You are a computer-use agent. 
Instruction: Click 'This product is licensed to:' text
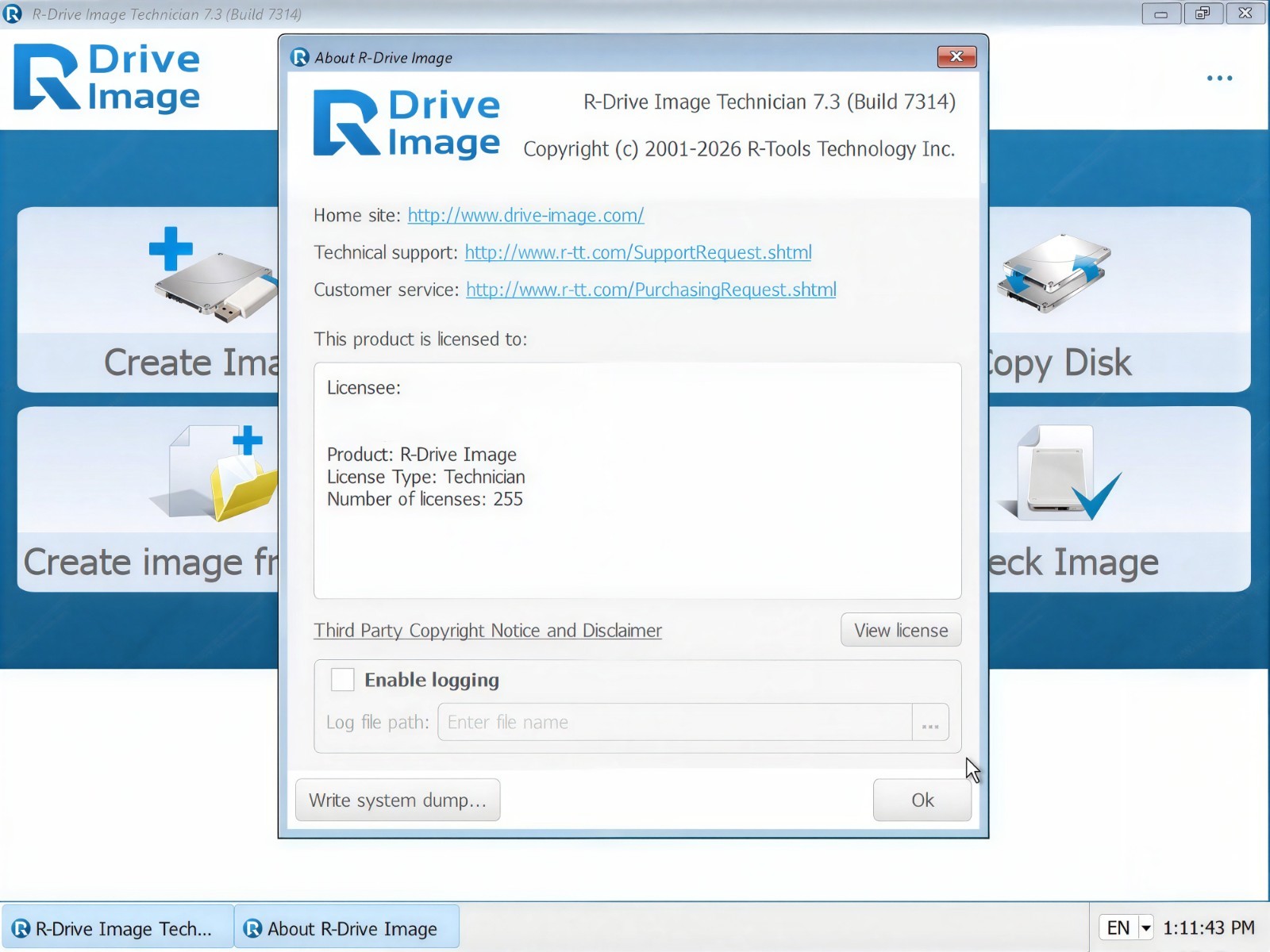pyautogui.click(x=420, y=339)
